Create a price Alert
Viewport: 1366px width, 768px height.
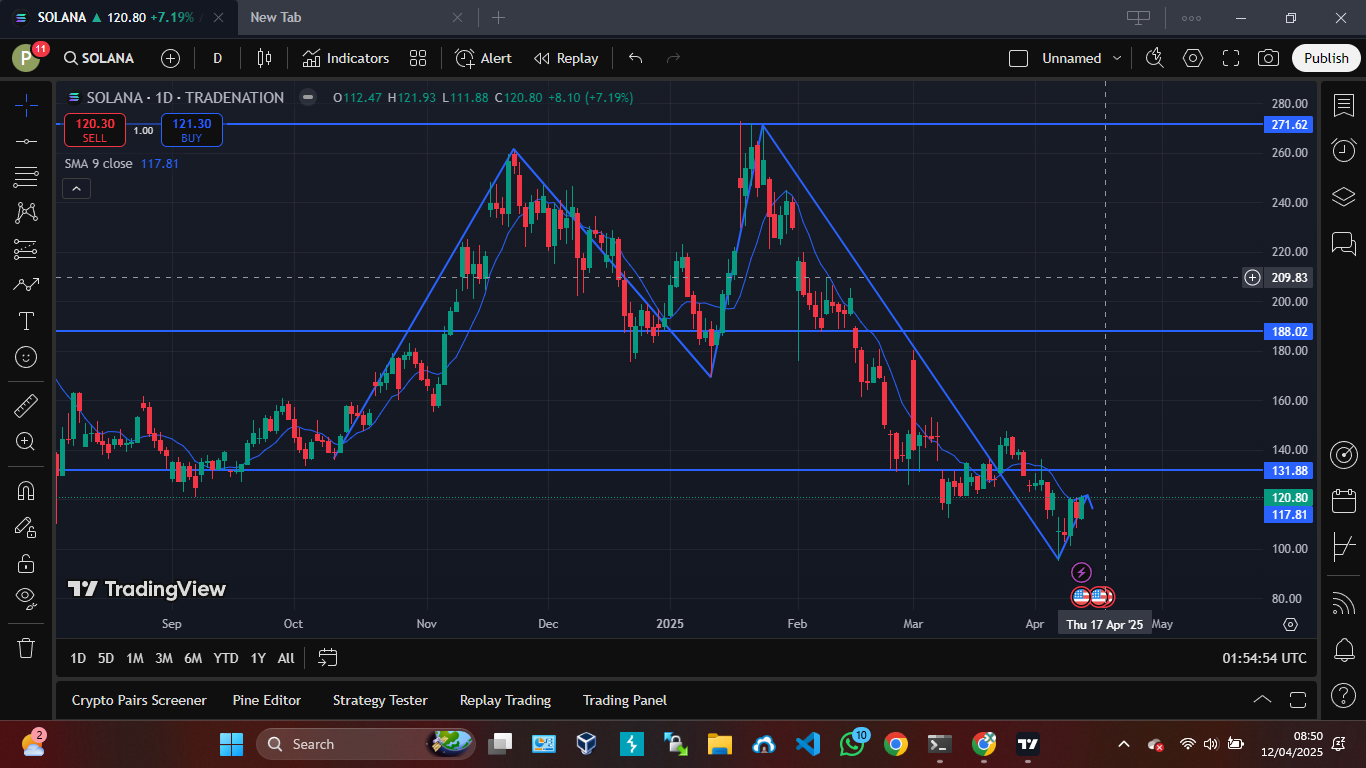coord(484,58)
